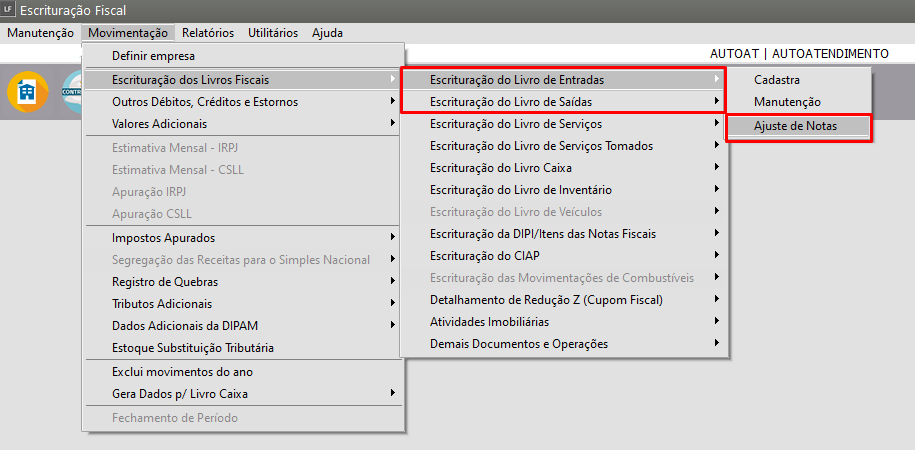Screen dimensions: 915x450
Task: Select Exclui movimentos do ano
Action: pos(182,371)
